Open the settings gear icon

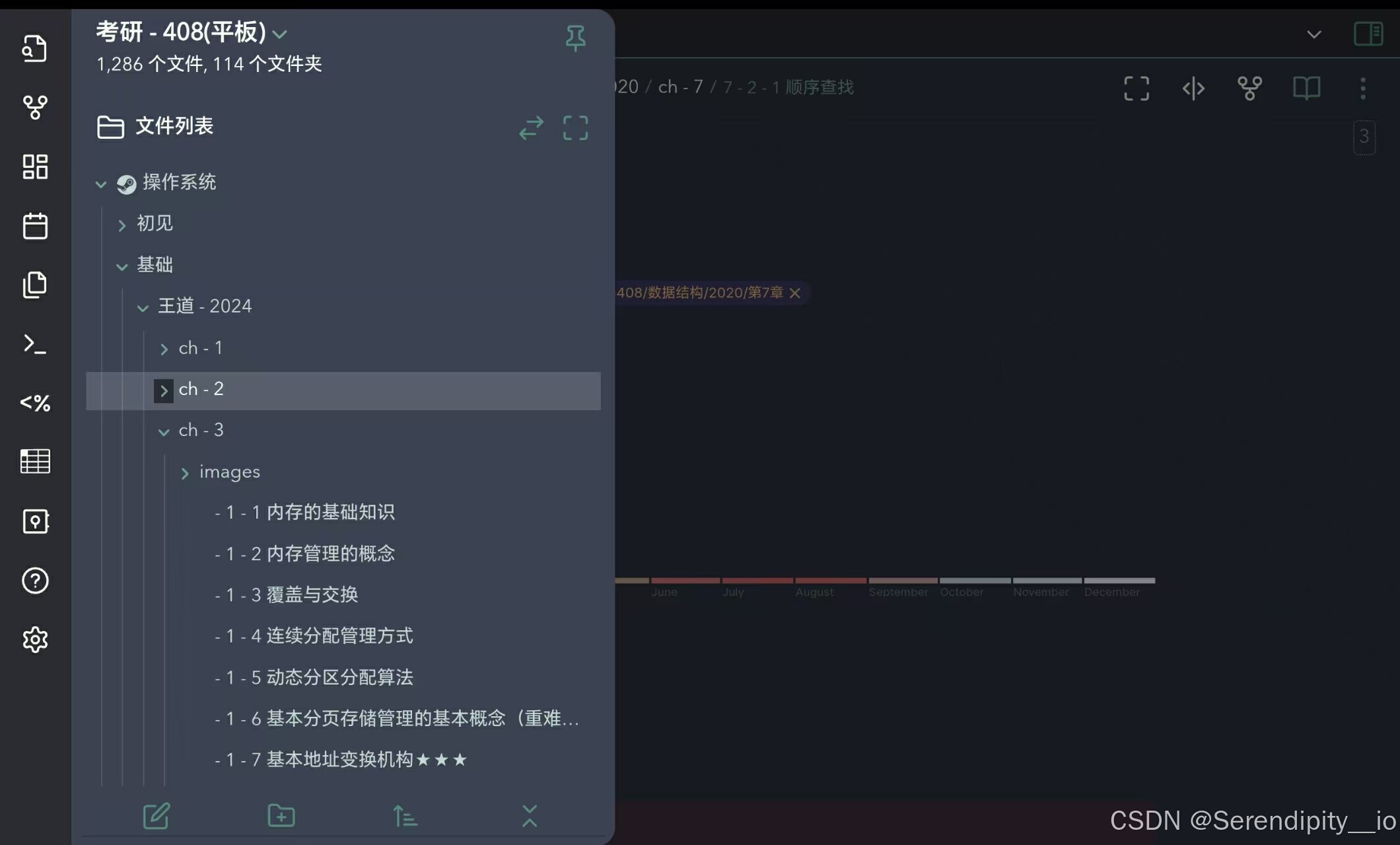[35, 640]
